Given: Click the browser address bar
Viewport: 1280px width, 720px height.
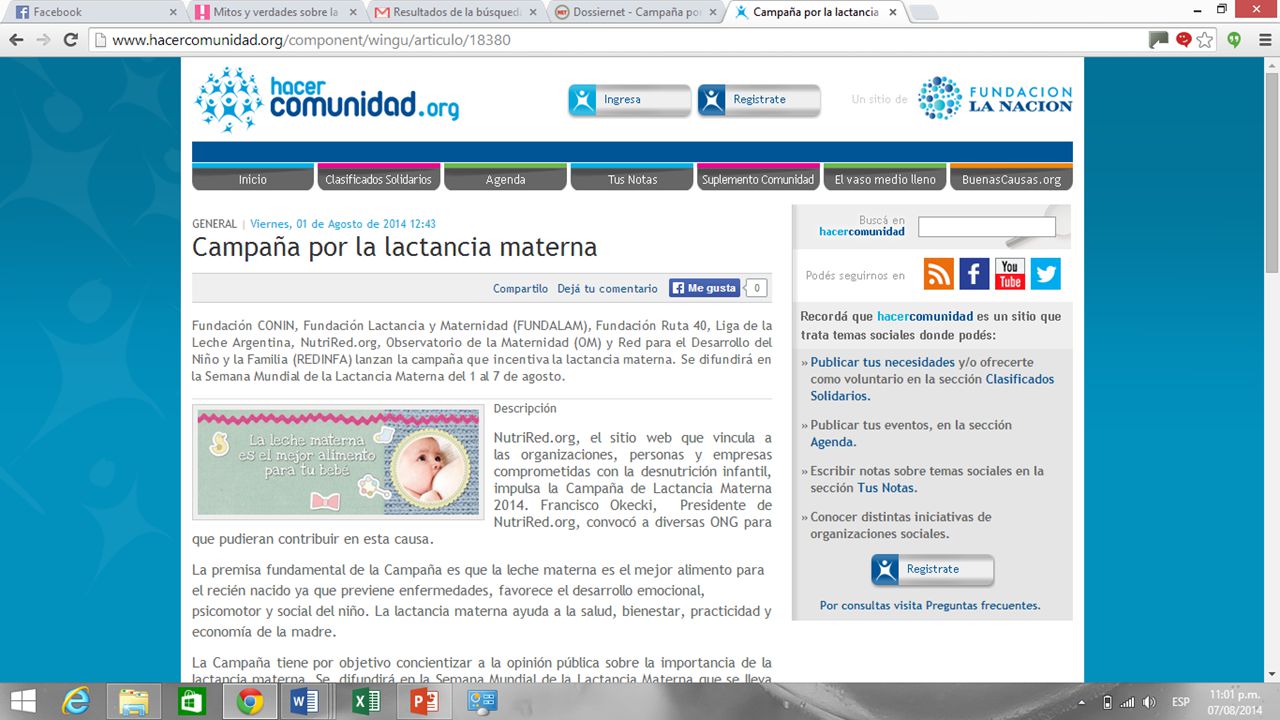Looking at the screenshot, I should pyautogui.click(x=616, y=40).
